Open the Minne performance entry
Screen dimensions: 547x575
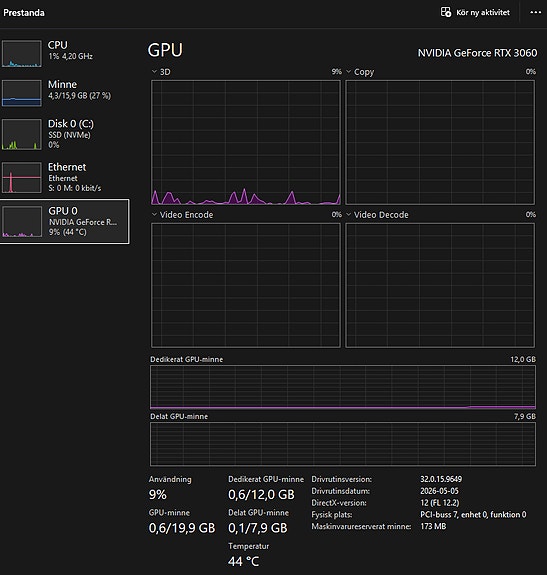click(x=65, y=93)
